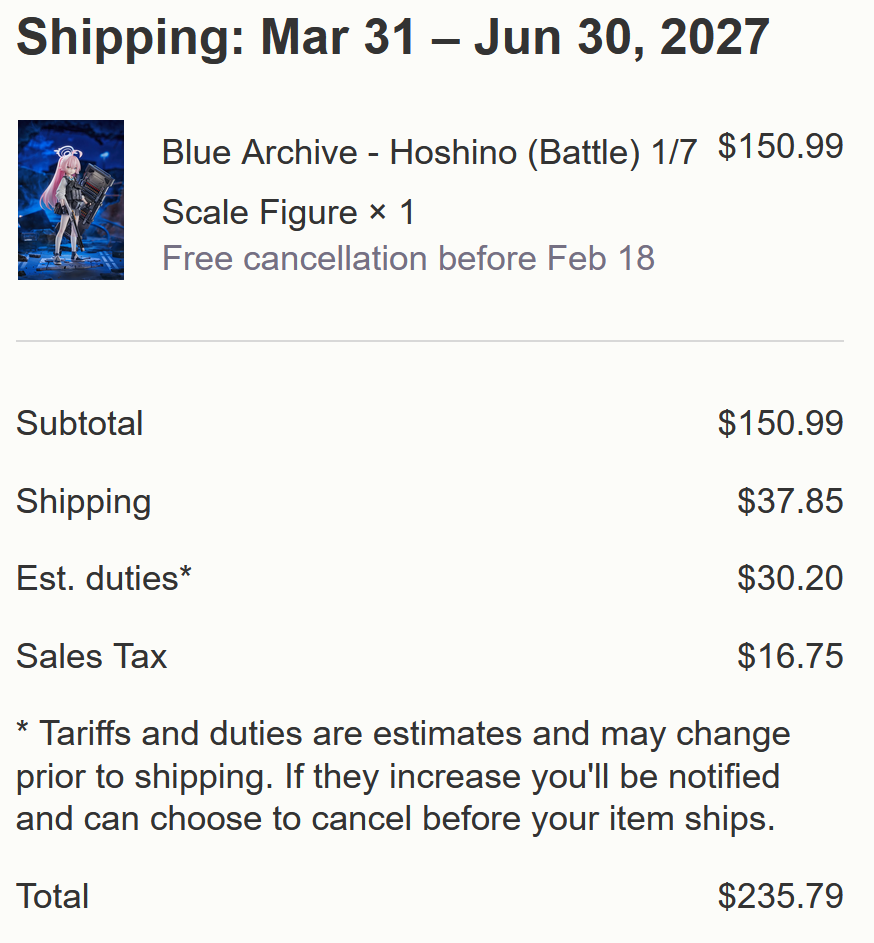The height and width of the screenshot is (943, 874).
Task: Open the Blue Archive Hoshino product title
Action: [x=429, y=153]
